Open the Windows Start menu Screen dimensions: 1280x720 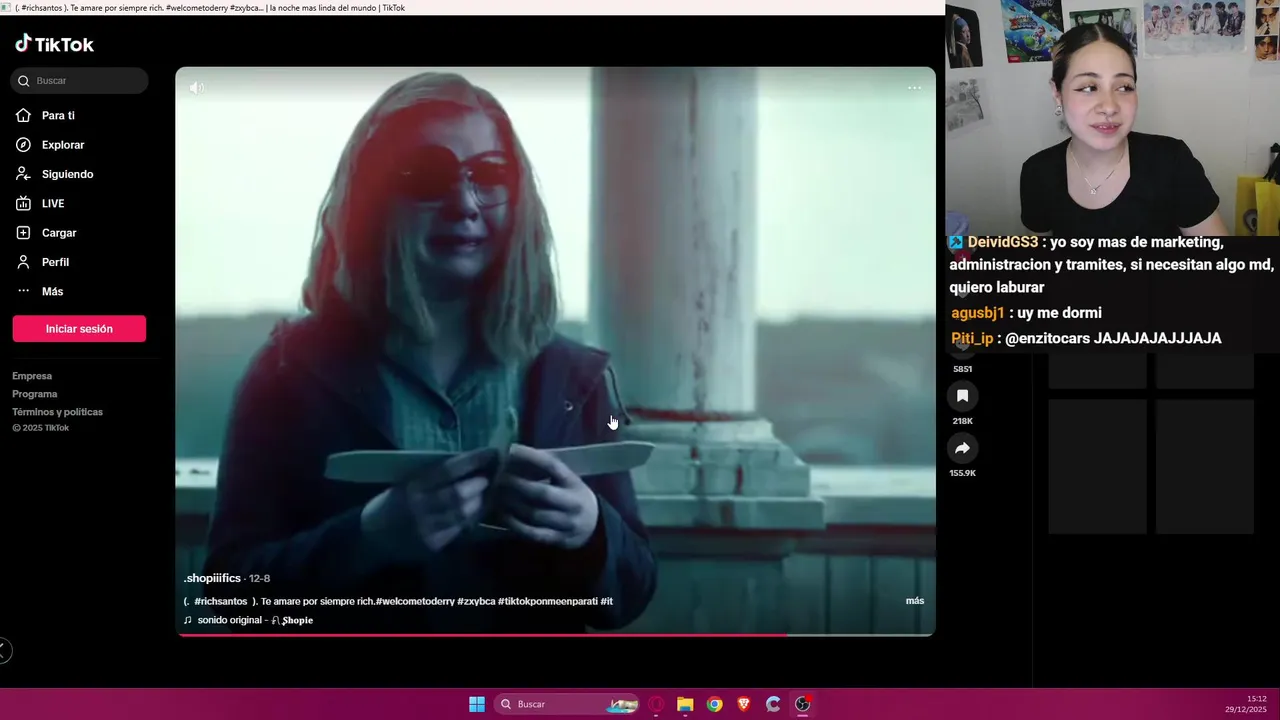pos(477,704)
